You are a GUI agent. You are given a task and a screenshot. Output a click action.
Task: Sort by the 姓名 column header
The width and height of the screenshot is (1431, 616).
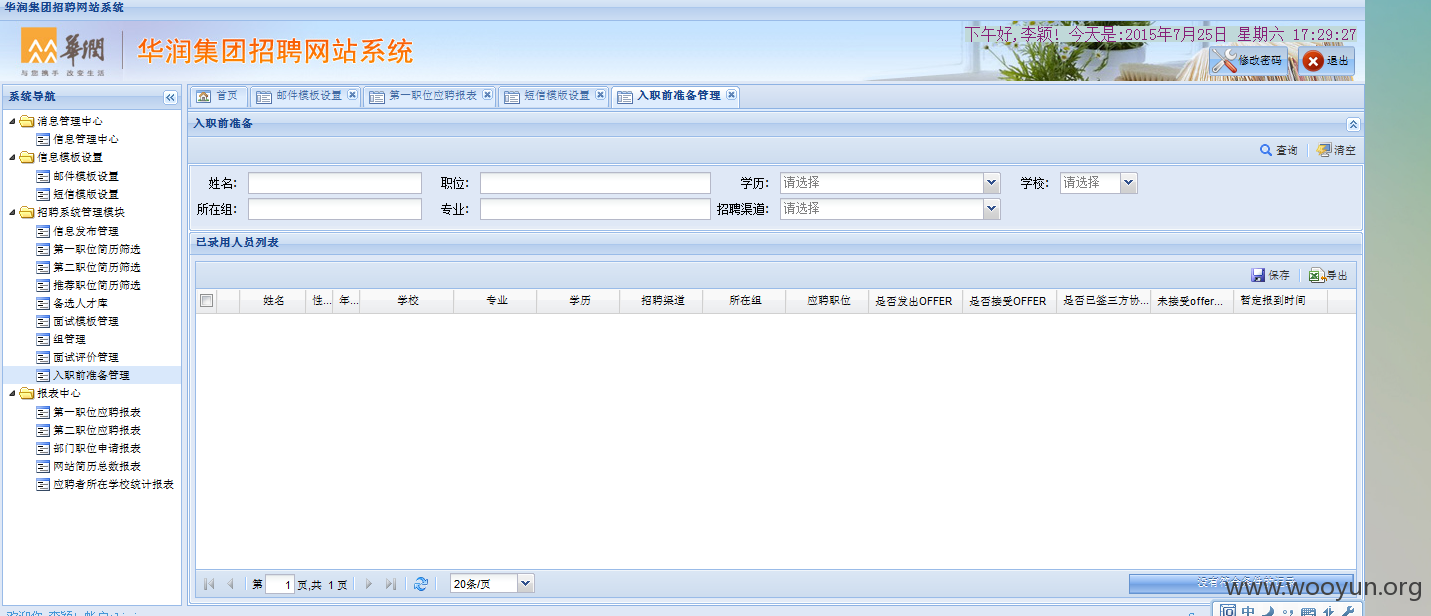pos(273,301)
